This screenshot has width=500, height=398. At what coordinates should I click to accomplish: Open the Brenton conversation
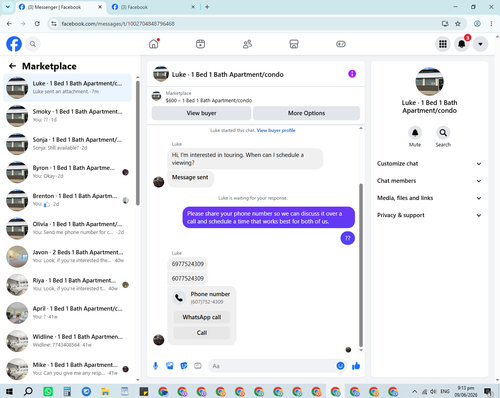click(x=68, y=200)
